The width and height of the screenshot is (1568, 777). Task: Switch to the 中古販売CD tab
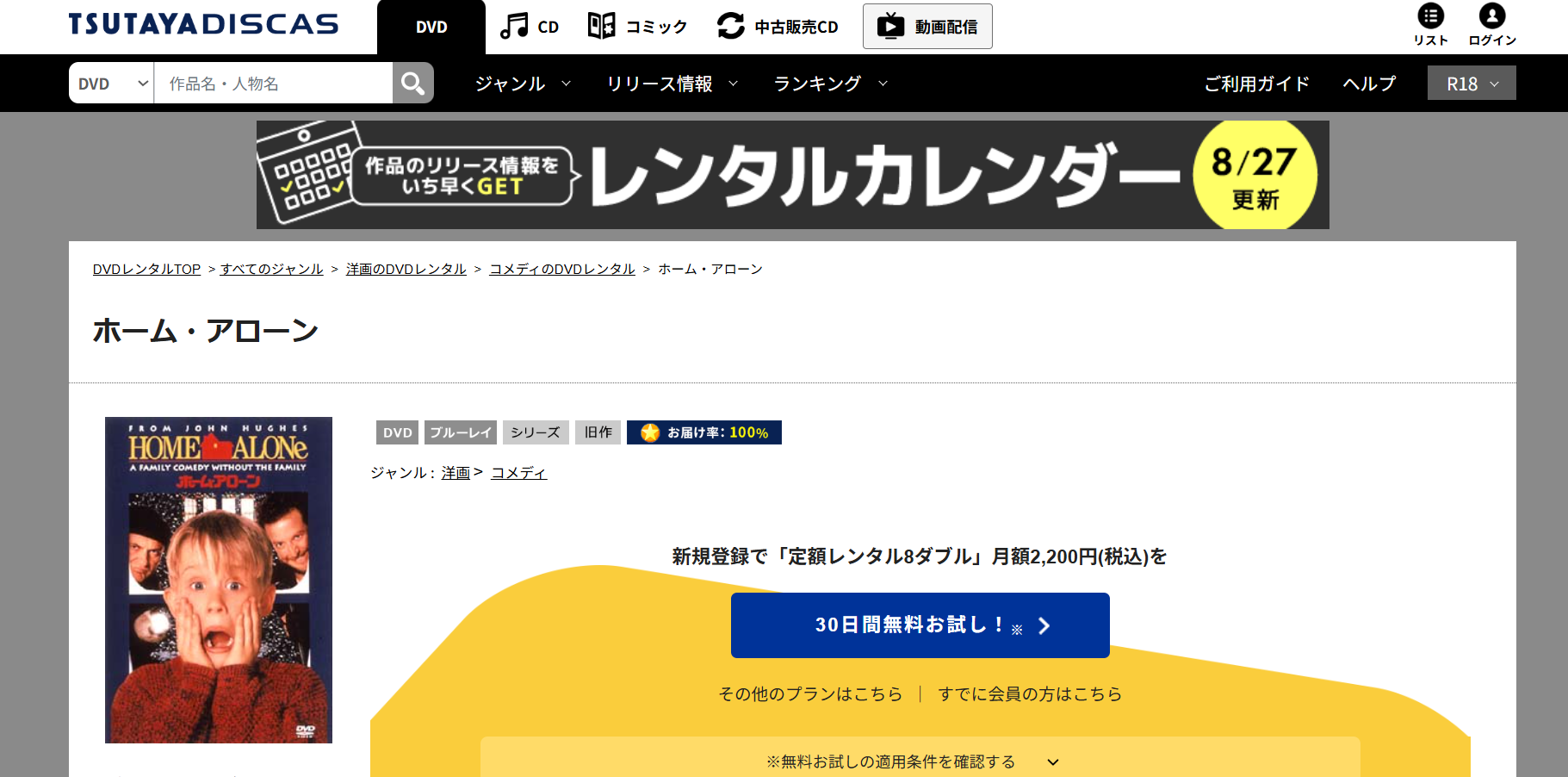pyautogui.click(x=778, y=27)
